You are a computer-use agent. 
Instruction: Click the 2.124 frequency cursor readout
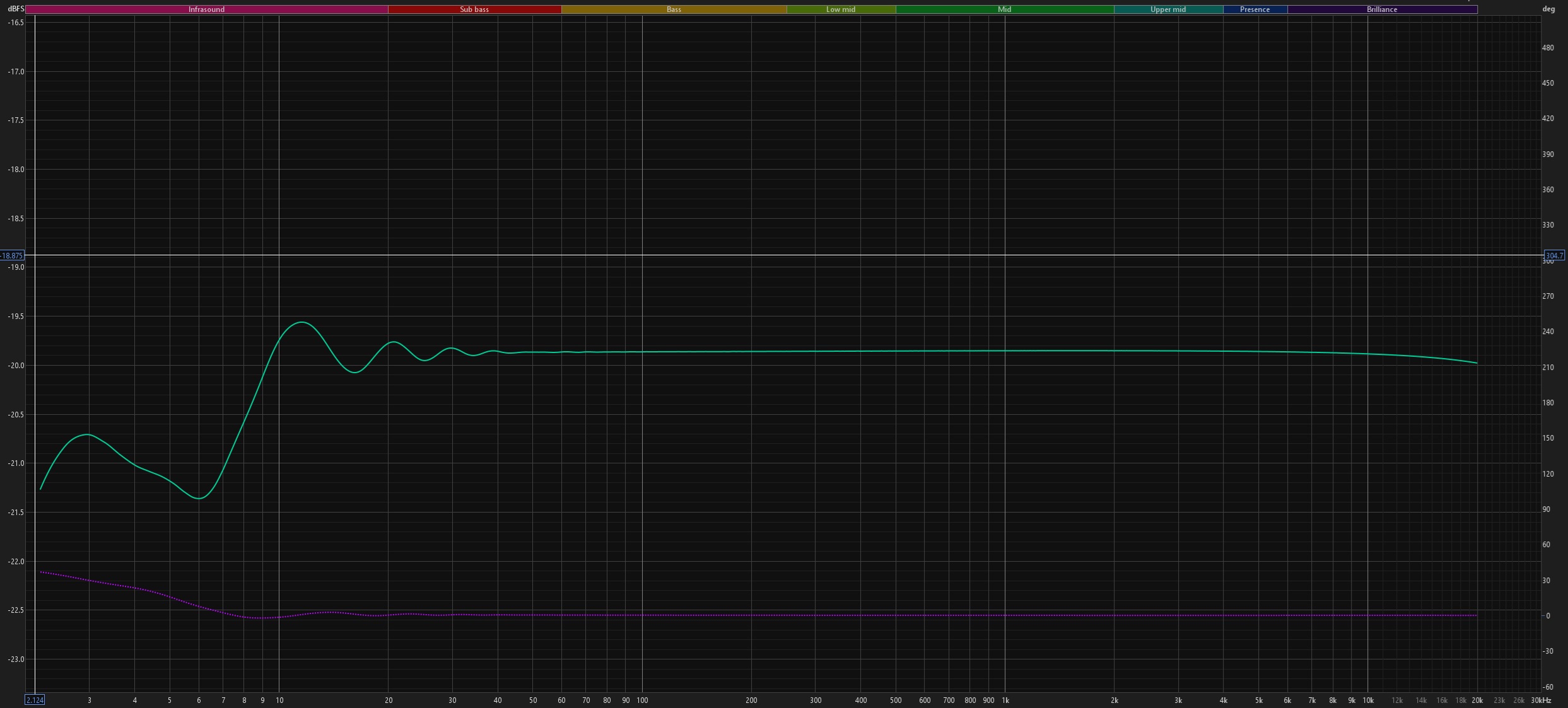tap(35, 700)
